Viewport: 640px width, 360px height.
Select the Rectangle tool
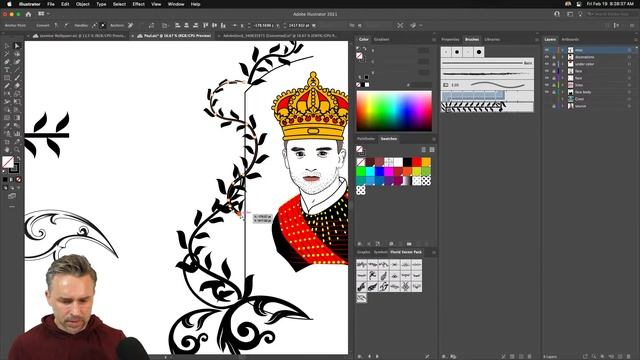tap(7, 78)
